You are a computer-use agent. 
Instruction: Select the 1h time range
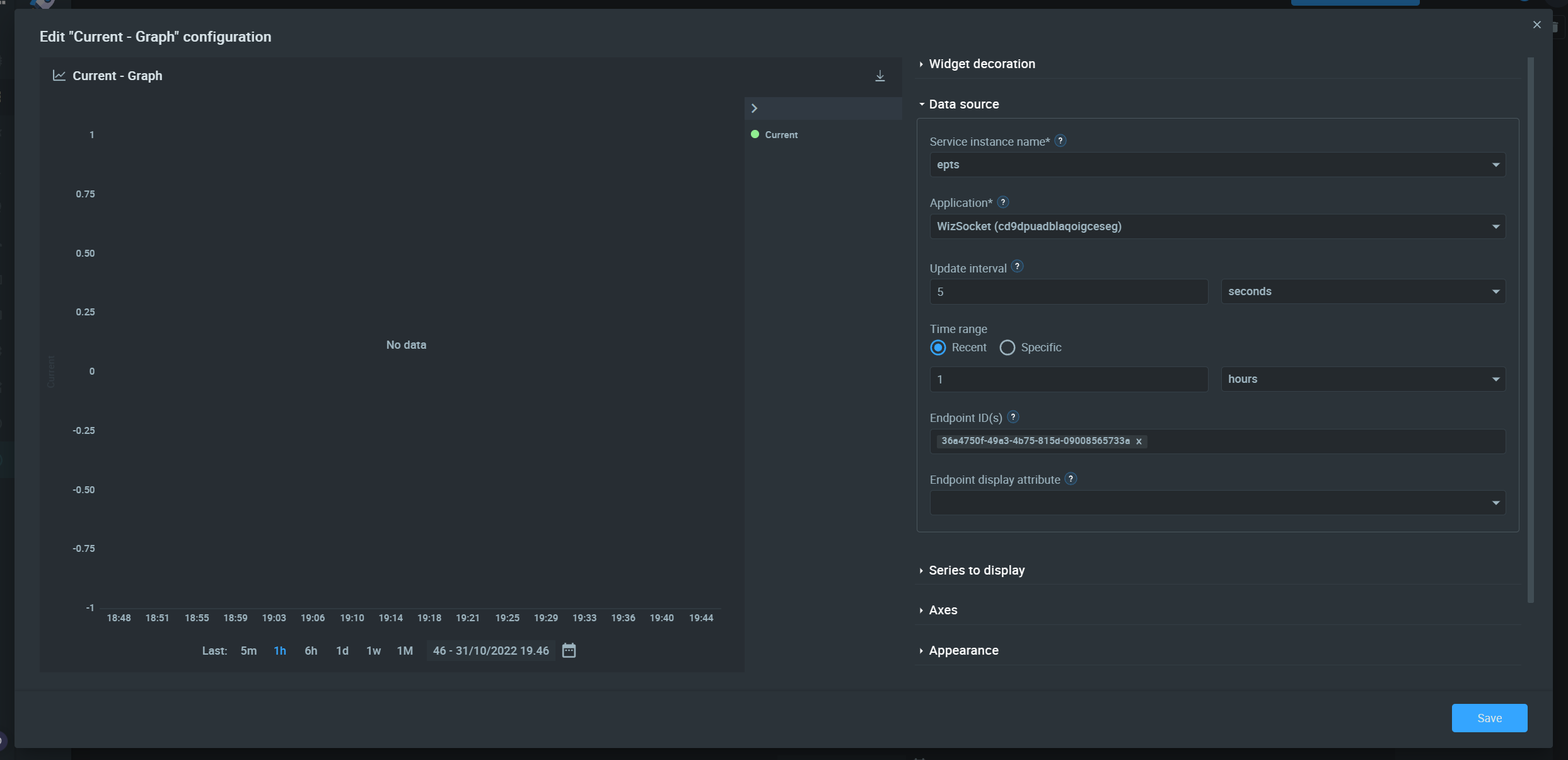(x=280, y=650)
